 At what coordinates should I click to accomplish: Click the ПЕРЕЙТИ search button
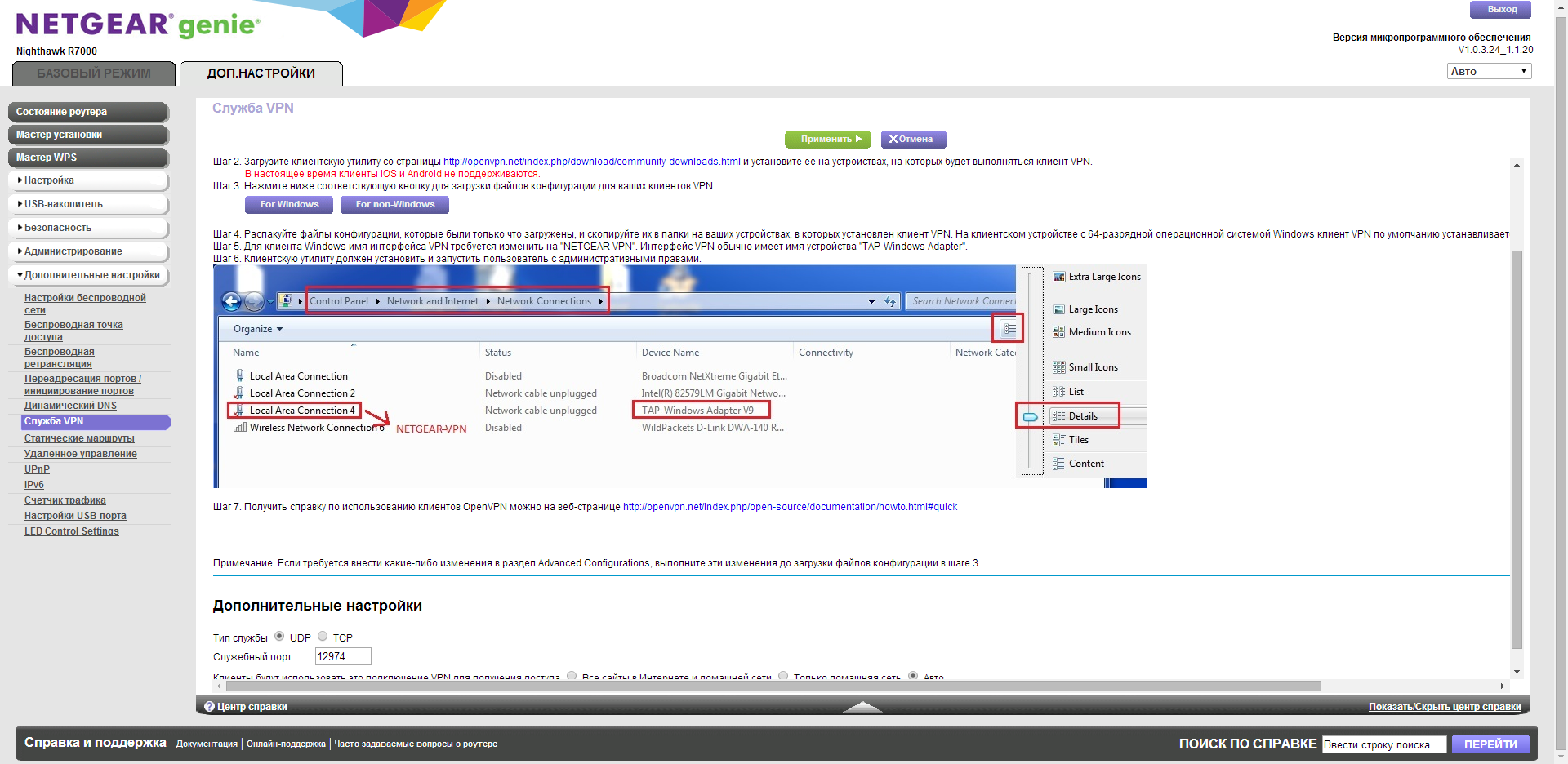point(1490,744)
